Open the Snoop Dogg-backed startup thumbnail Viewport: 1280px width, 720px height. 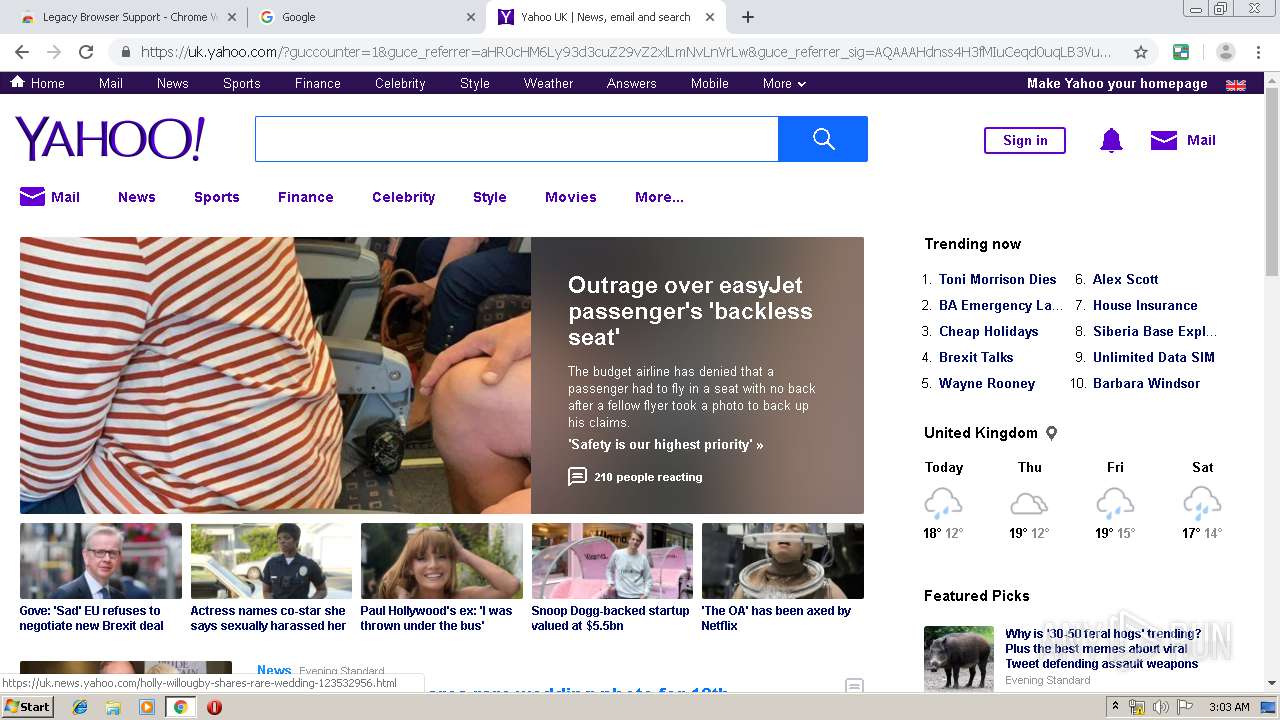tap(612, 561)
